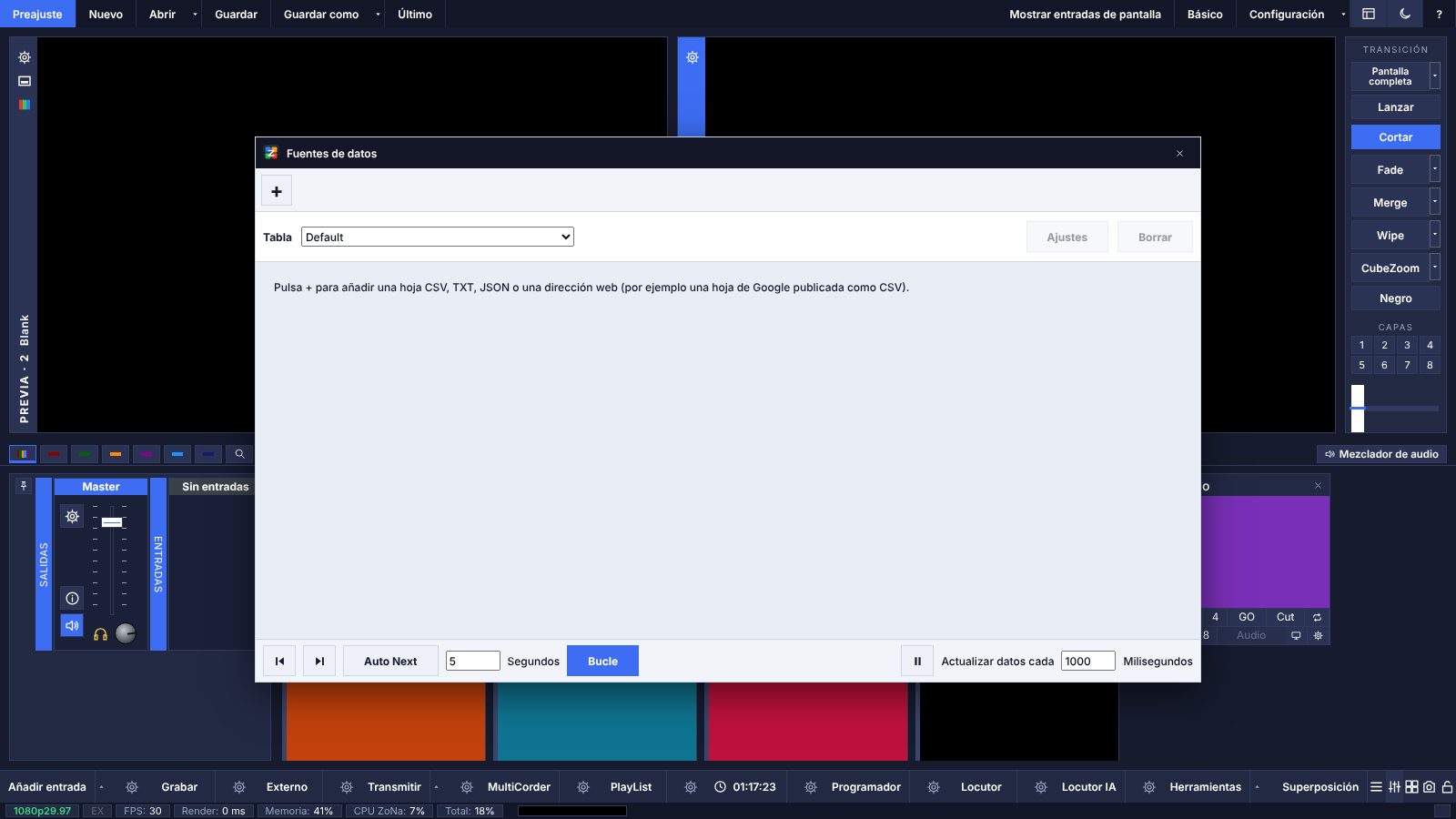The height and width of the screenshot is (819, 1456).
Task: Mute the Master audio speaker
Action: click(72, 626)
